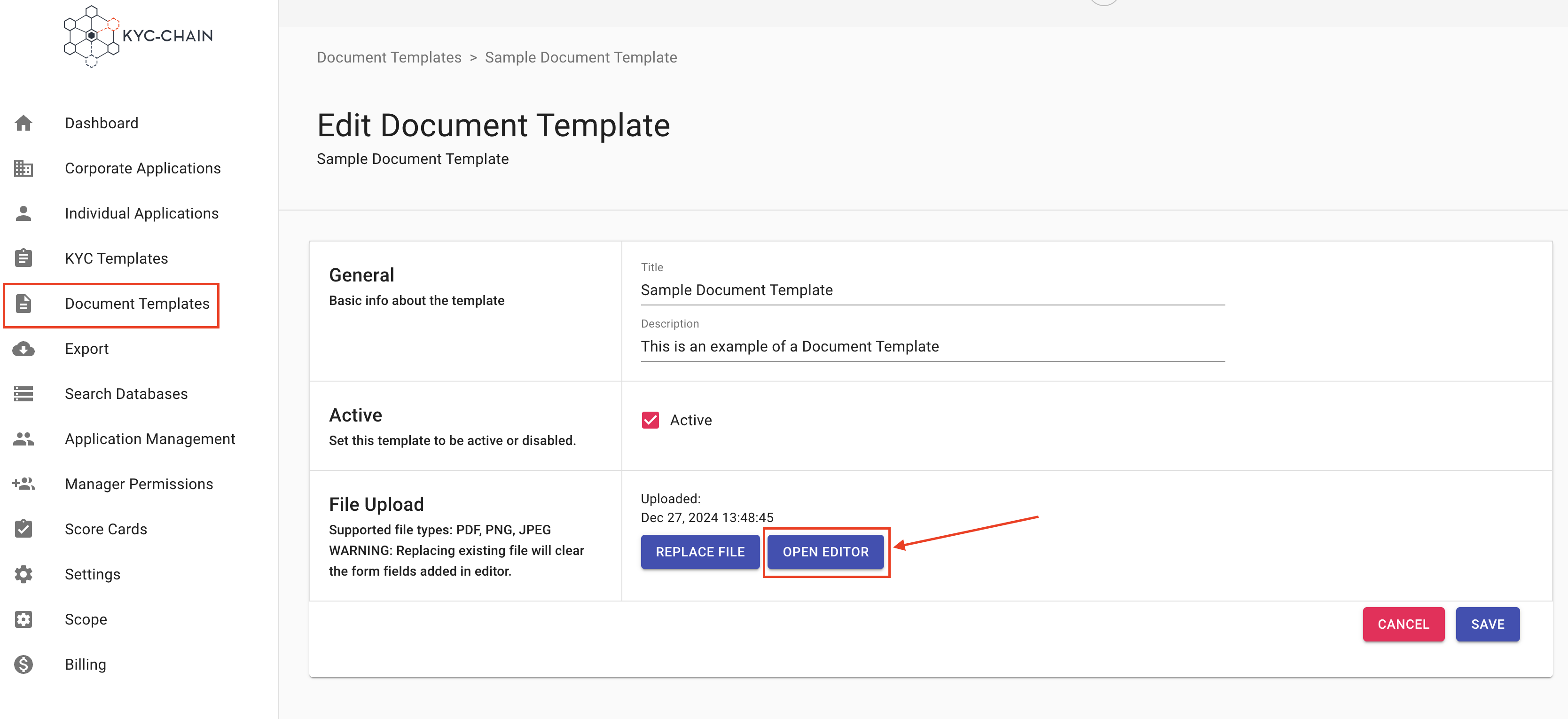Click the Settings gear icon
1568x719 pixels.
[x=24, y=574]
